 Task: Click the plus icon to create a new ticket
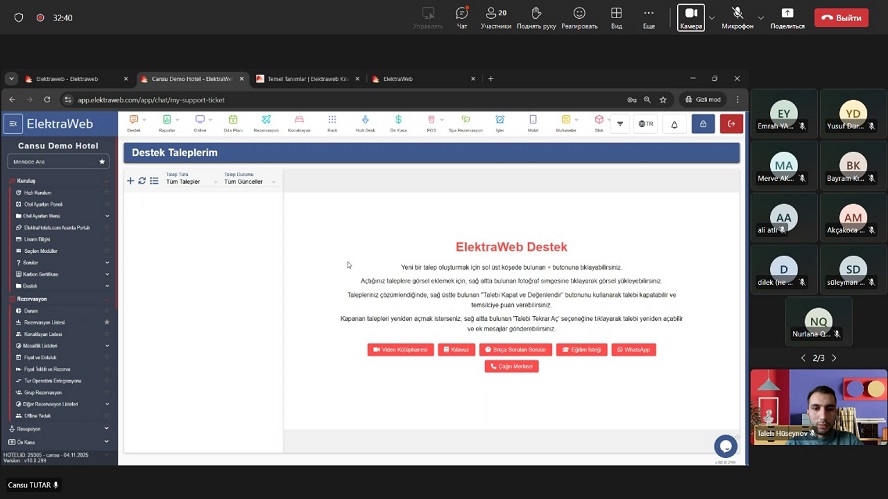point(130,181)
